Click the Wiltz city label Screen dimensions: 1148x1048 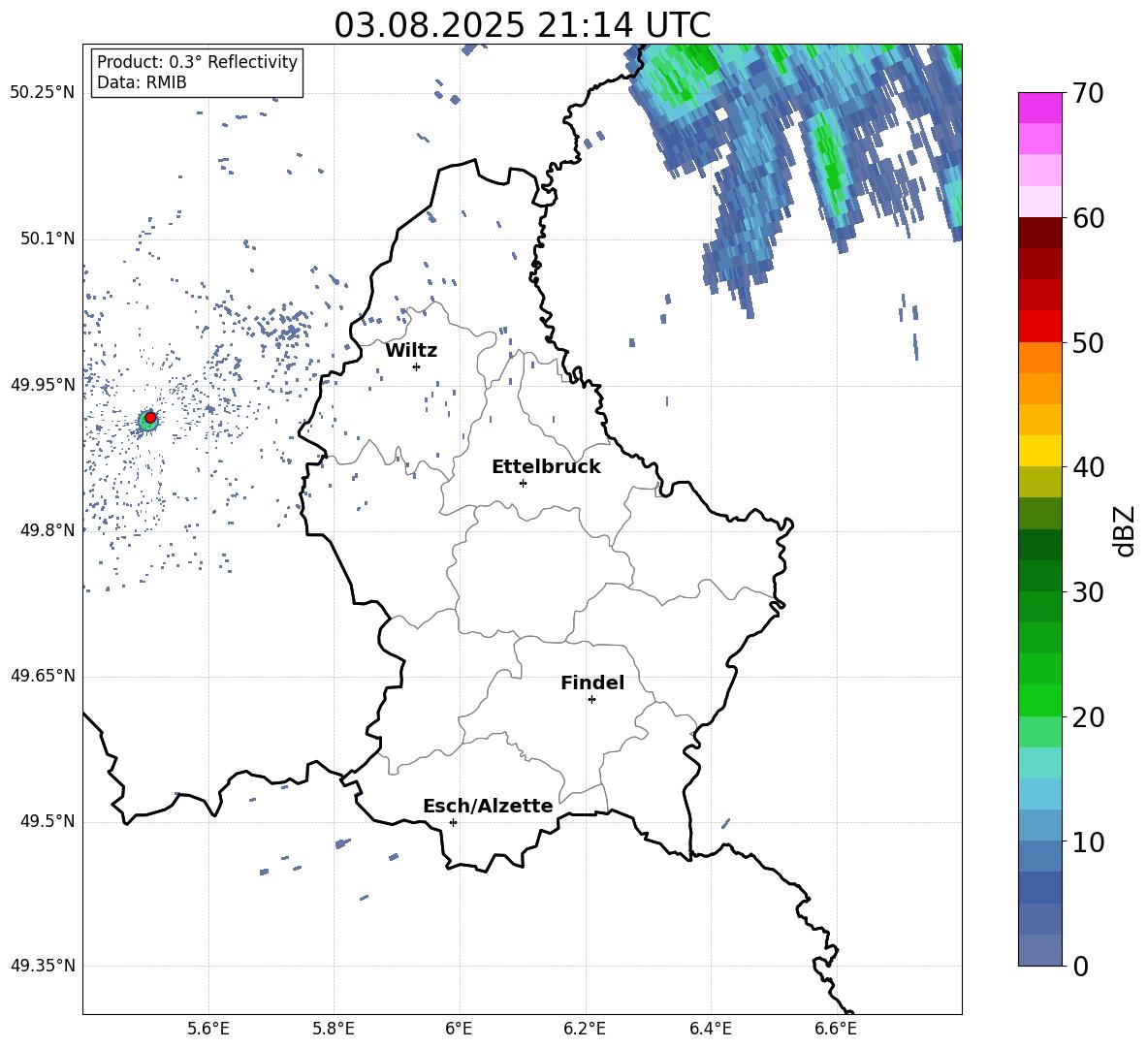[411, 351]
